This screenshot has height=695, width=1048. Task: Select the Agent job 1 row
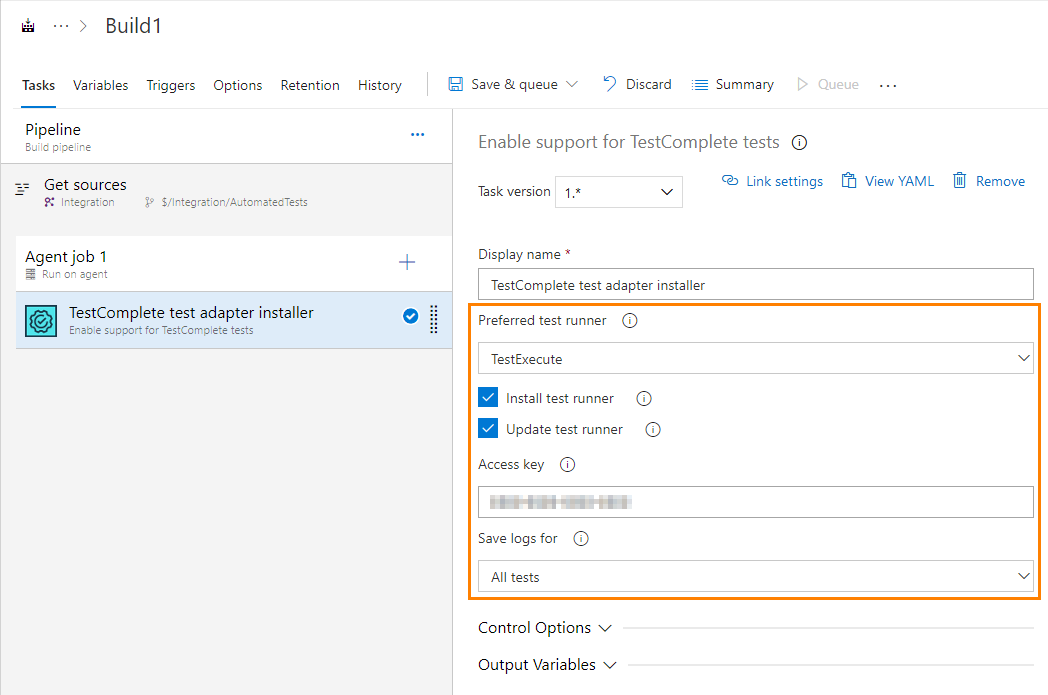coord(233,263)
